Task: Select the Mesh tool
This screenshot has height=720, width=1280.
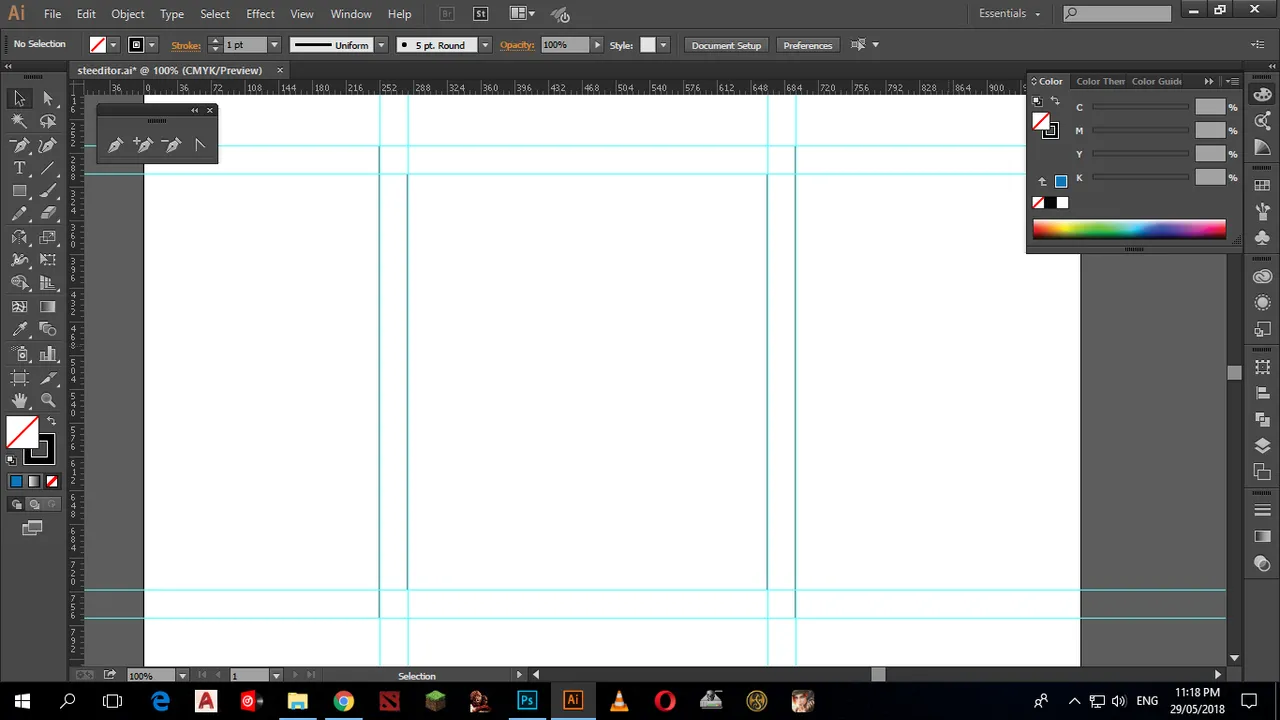Action: 19,307
